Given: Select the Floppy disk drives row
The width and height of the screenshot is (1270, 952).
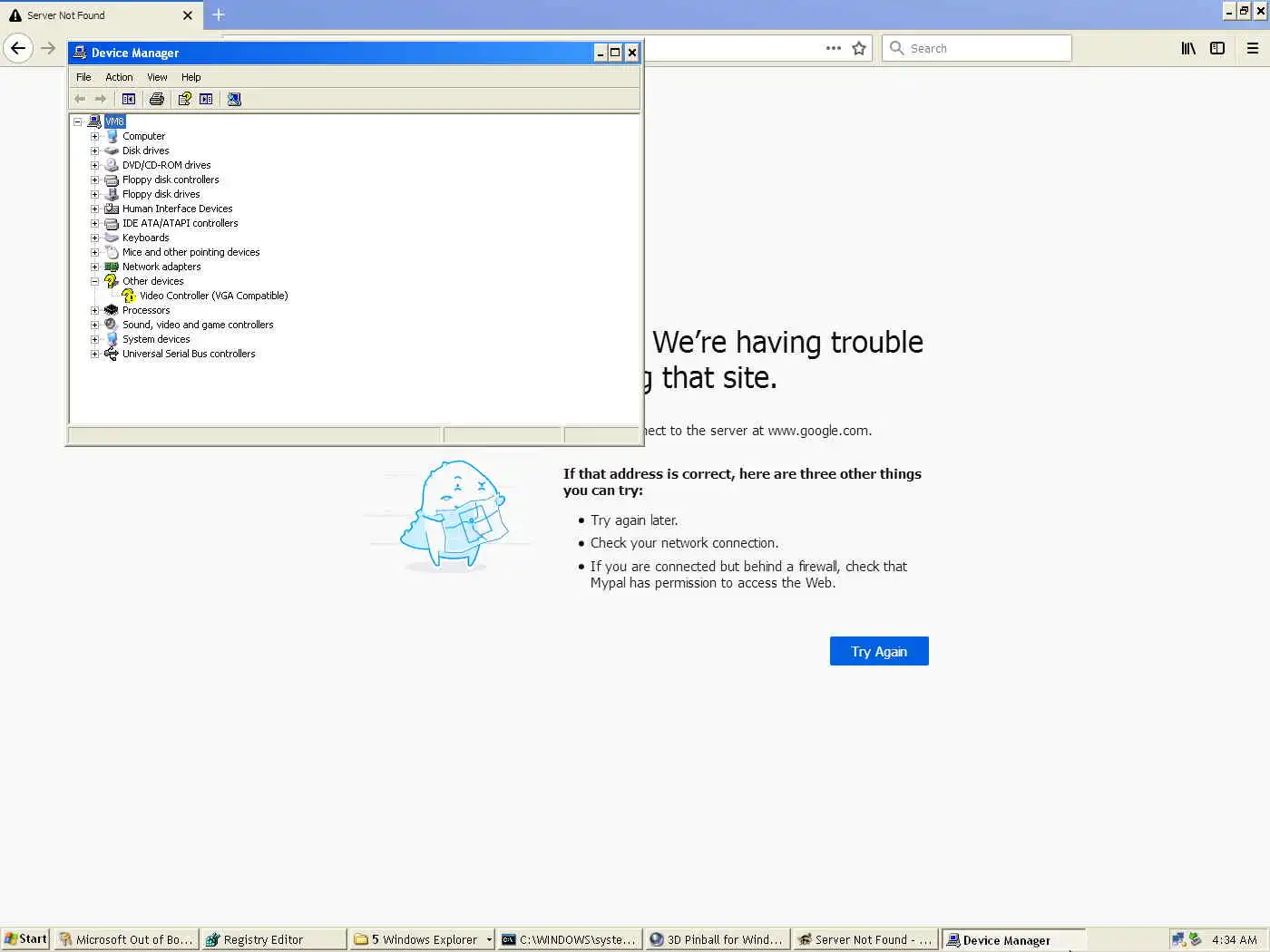Looking at the screenshot, I should (x=161, y=194).
